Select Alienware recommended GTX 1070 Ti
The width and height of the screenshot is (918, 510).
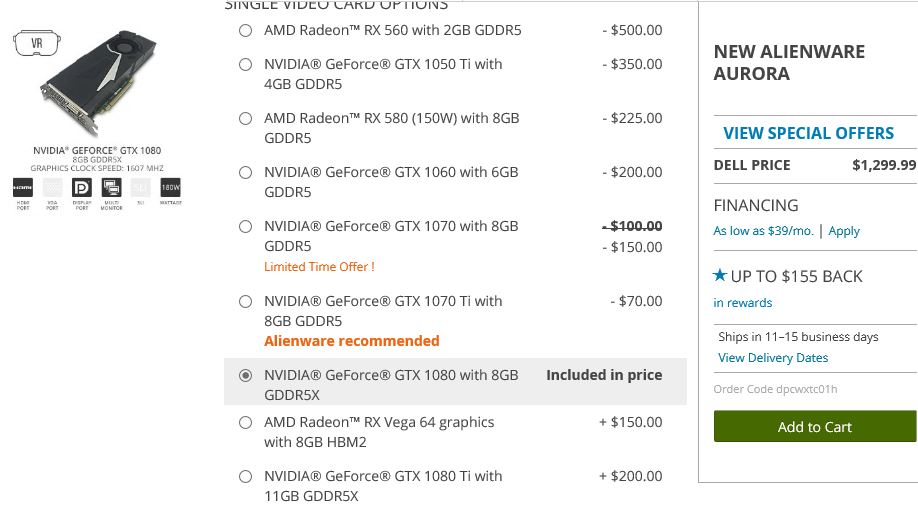(x=245, y=301)
